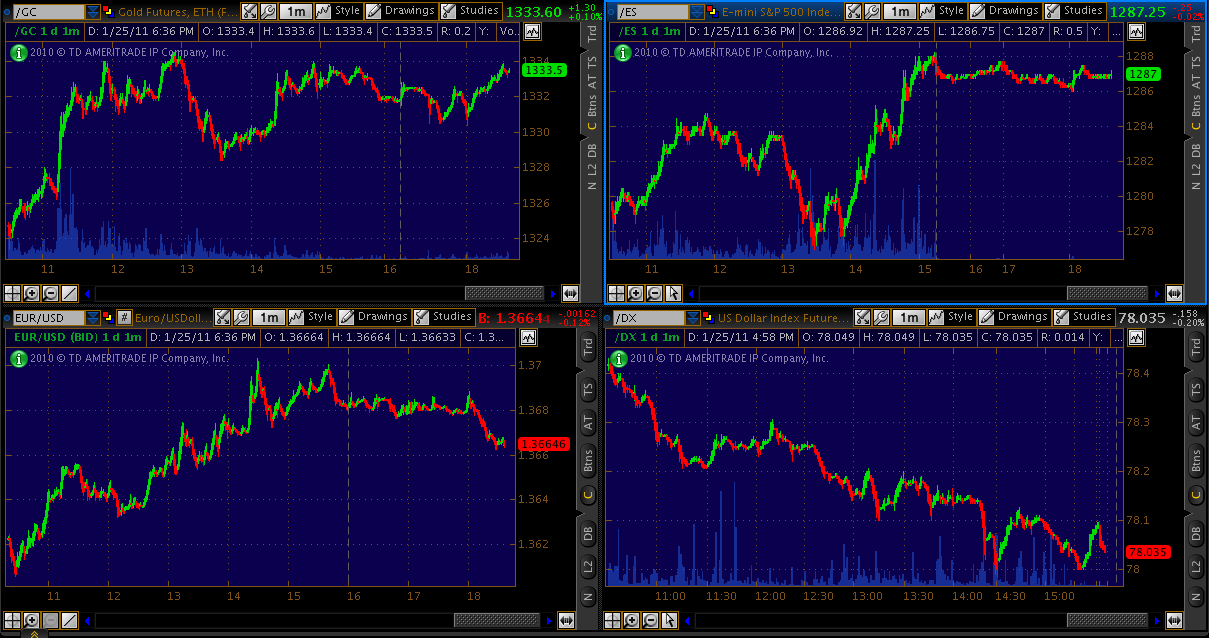The width and height of the screenshot is (1209, 638).
Task: Click the /GC chart horizontal scrollbar thumb
Action: tap(505, 293)
